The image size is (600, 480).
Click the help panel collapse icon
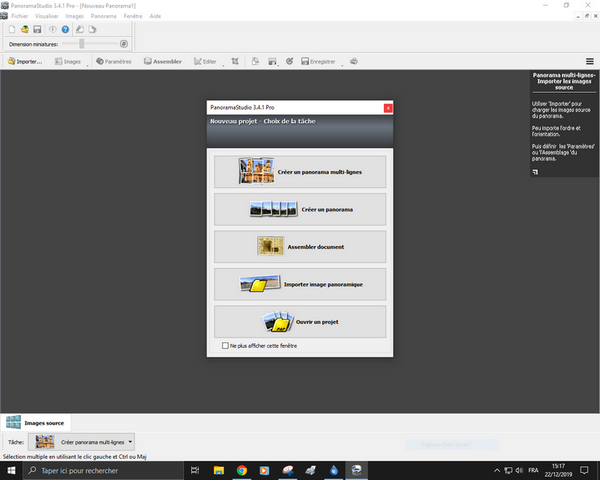pos(535,172)
